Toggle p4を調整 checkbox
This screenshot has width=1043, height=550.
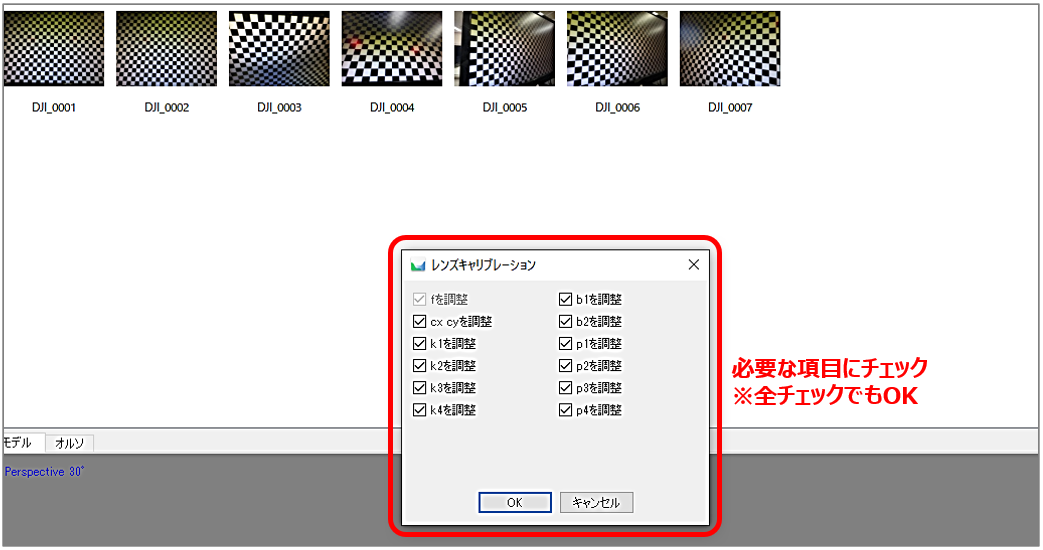(x=565, y=410)
